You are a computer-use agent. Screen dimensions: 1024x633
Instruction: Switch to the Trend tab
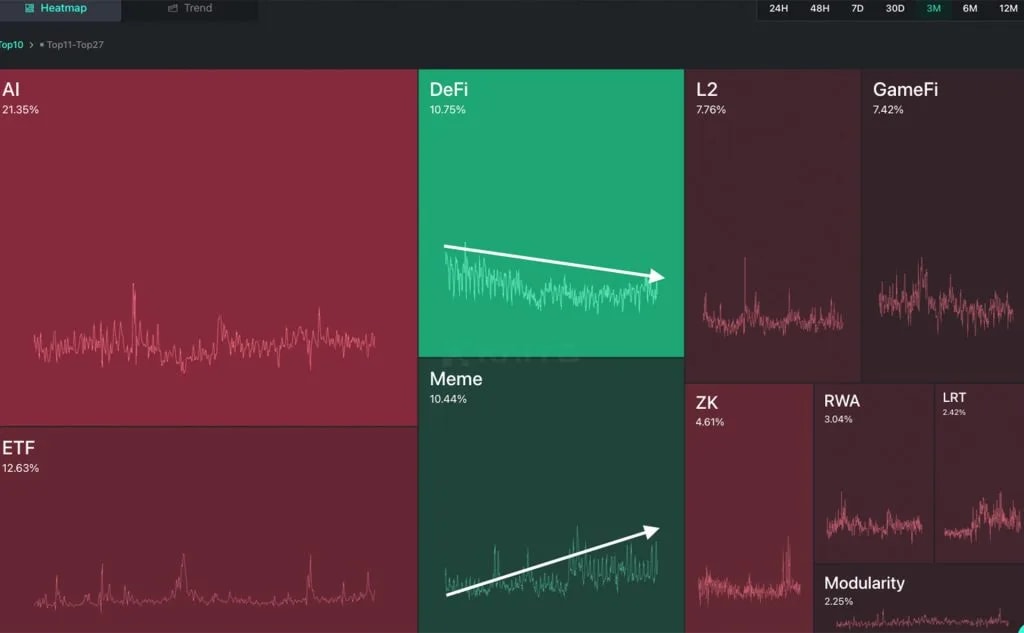[x=192, y=8]
